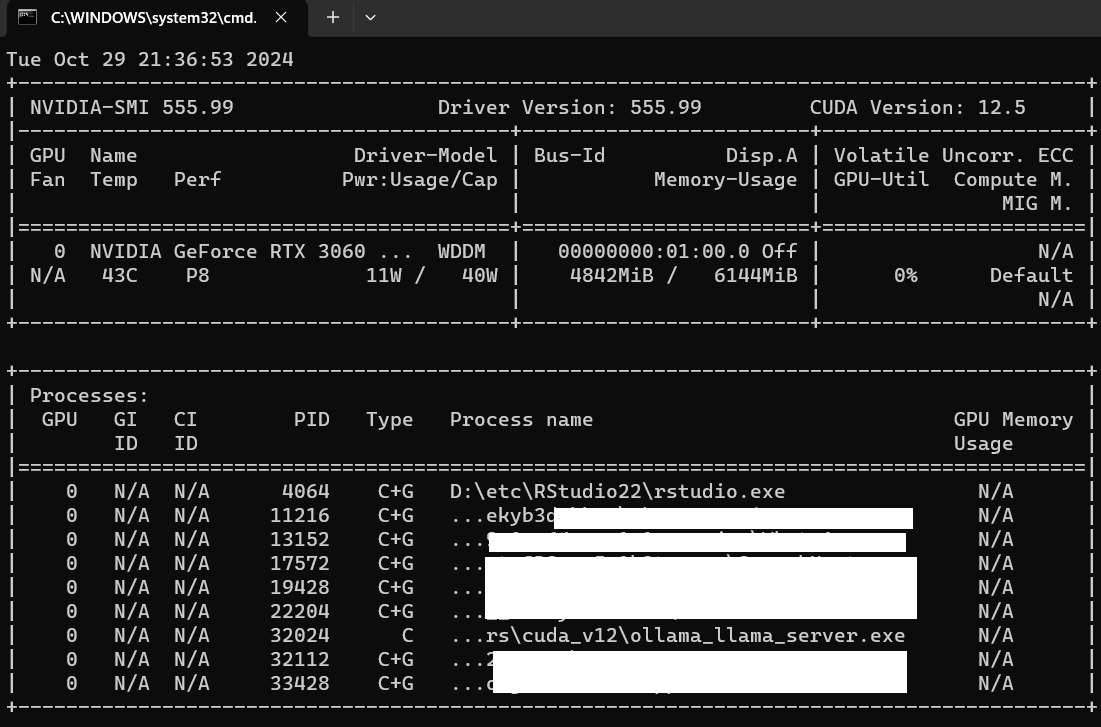Click the Type value C for PID 32024

[x=407, y=636]
